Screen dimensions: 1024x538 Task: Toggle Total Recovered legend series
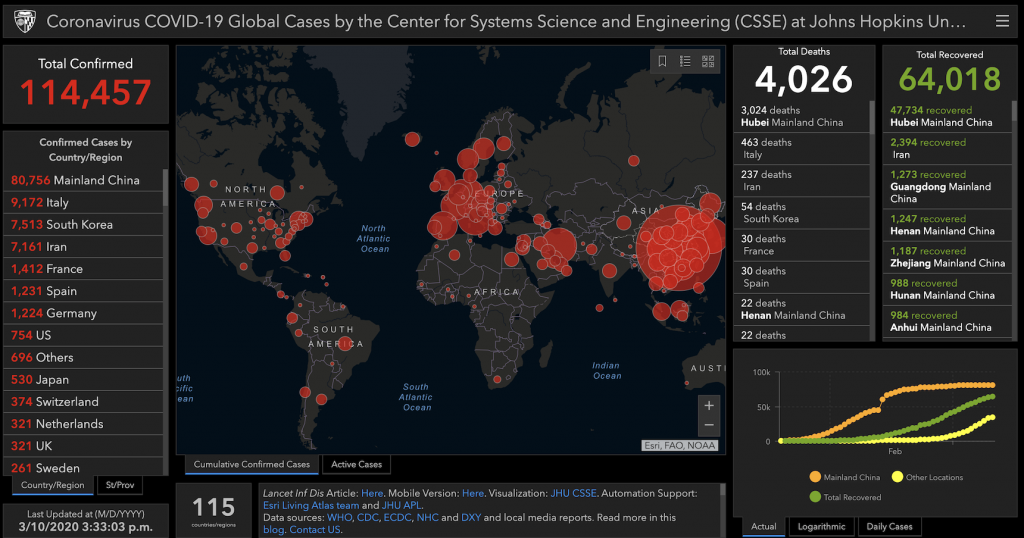845,497
